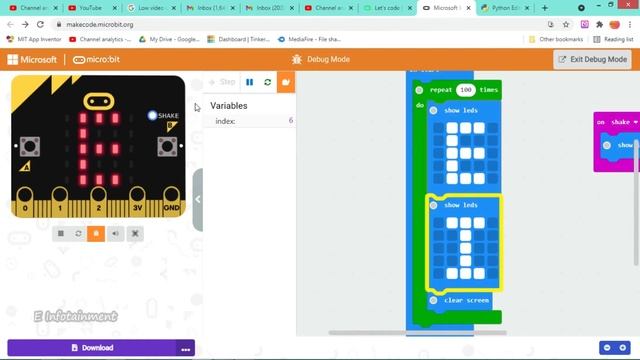Open a new browser tab
The height and width of the screenshot is (360, 640).
click(544, 8)
